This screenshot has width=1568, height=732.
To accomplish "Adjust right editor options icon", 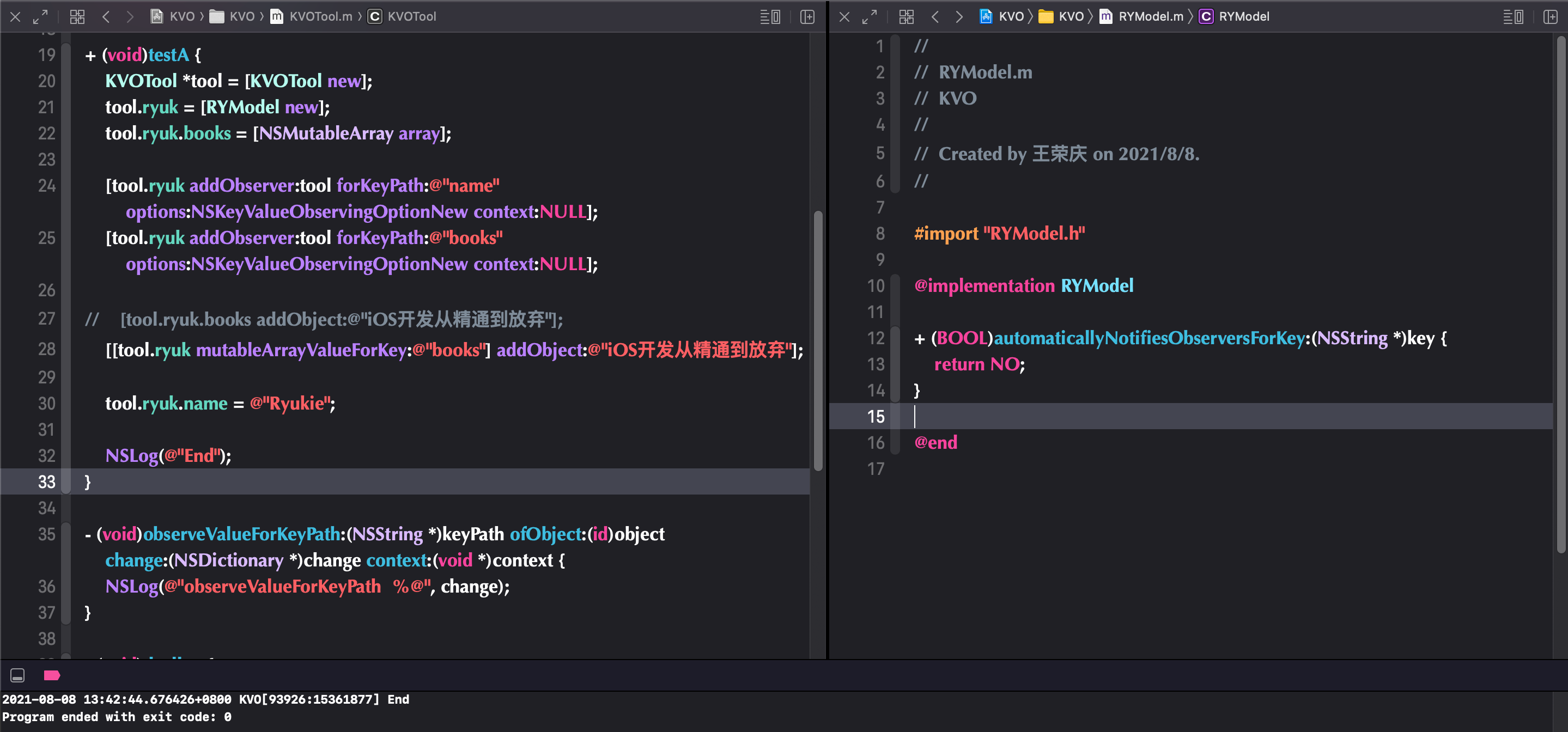I will 1513,16.
